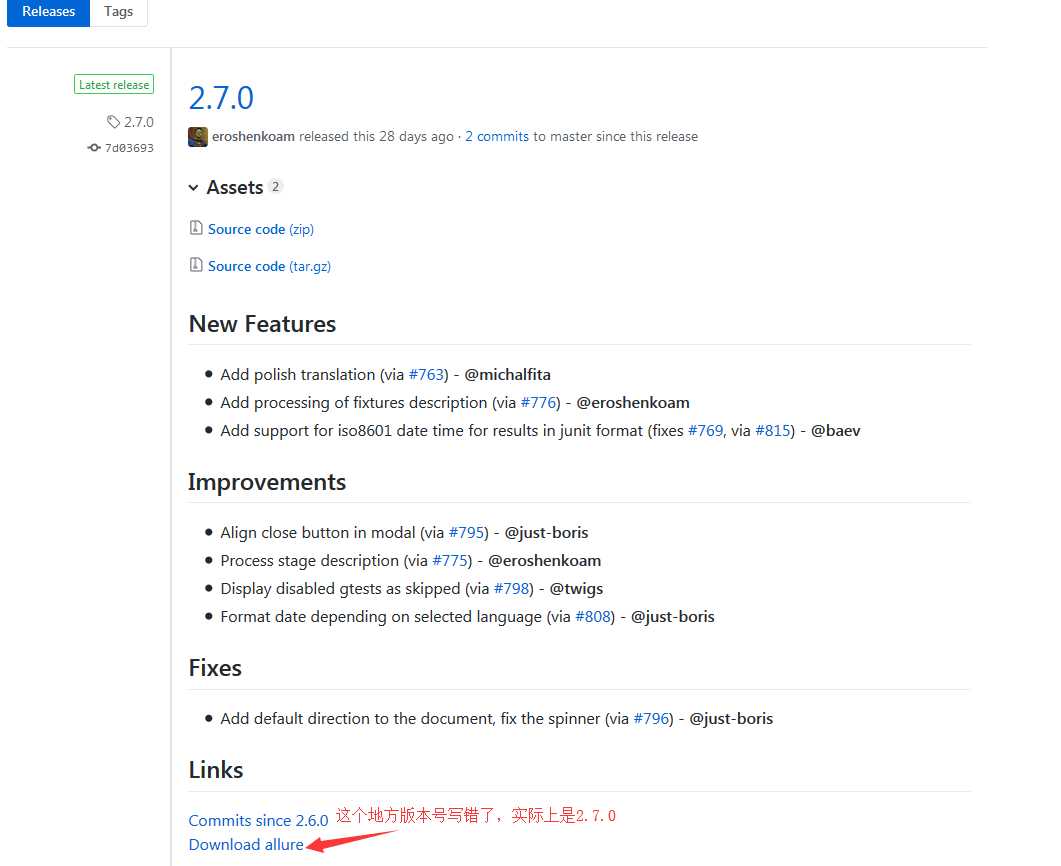The height and width of the screenshot is (866, 1061).
Task: Open @just-boris mention after #796
Action: (731, 719)
